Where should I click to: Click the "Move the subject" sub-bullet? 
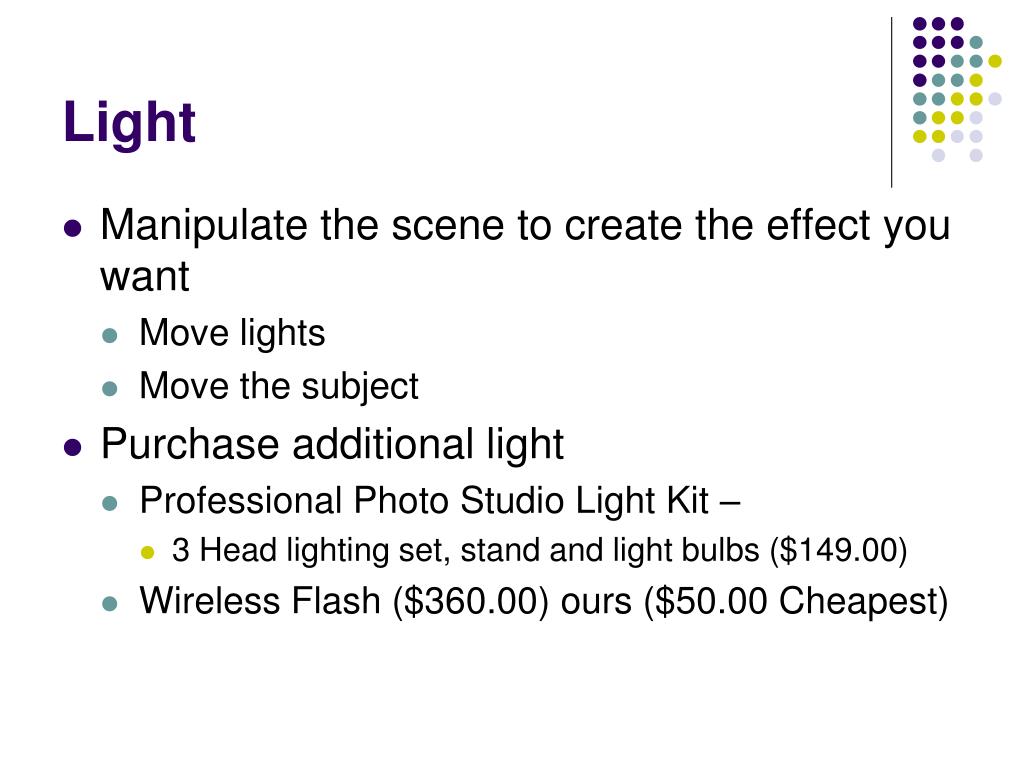coord(279,386)
